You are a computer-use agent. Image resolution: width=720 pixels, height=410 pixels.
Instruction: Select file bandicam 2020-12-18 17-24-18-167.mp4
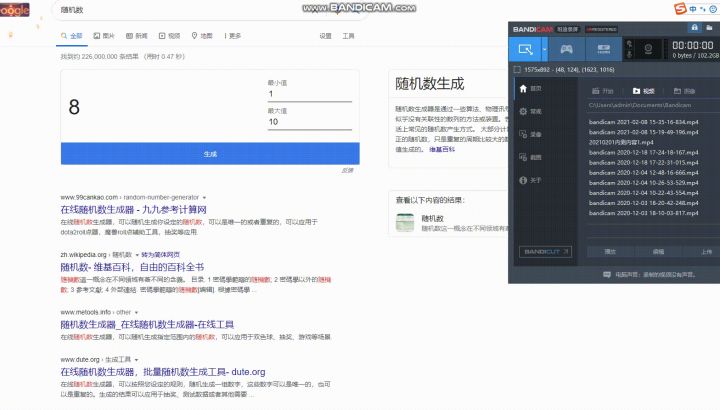[643, 152]
